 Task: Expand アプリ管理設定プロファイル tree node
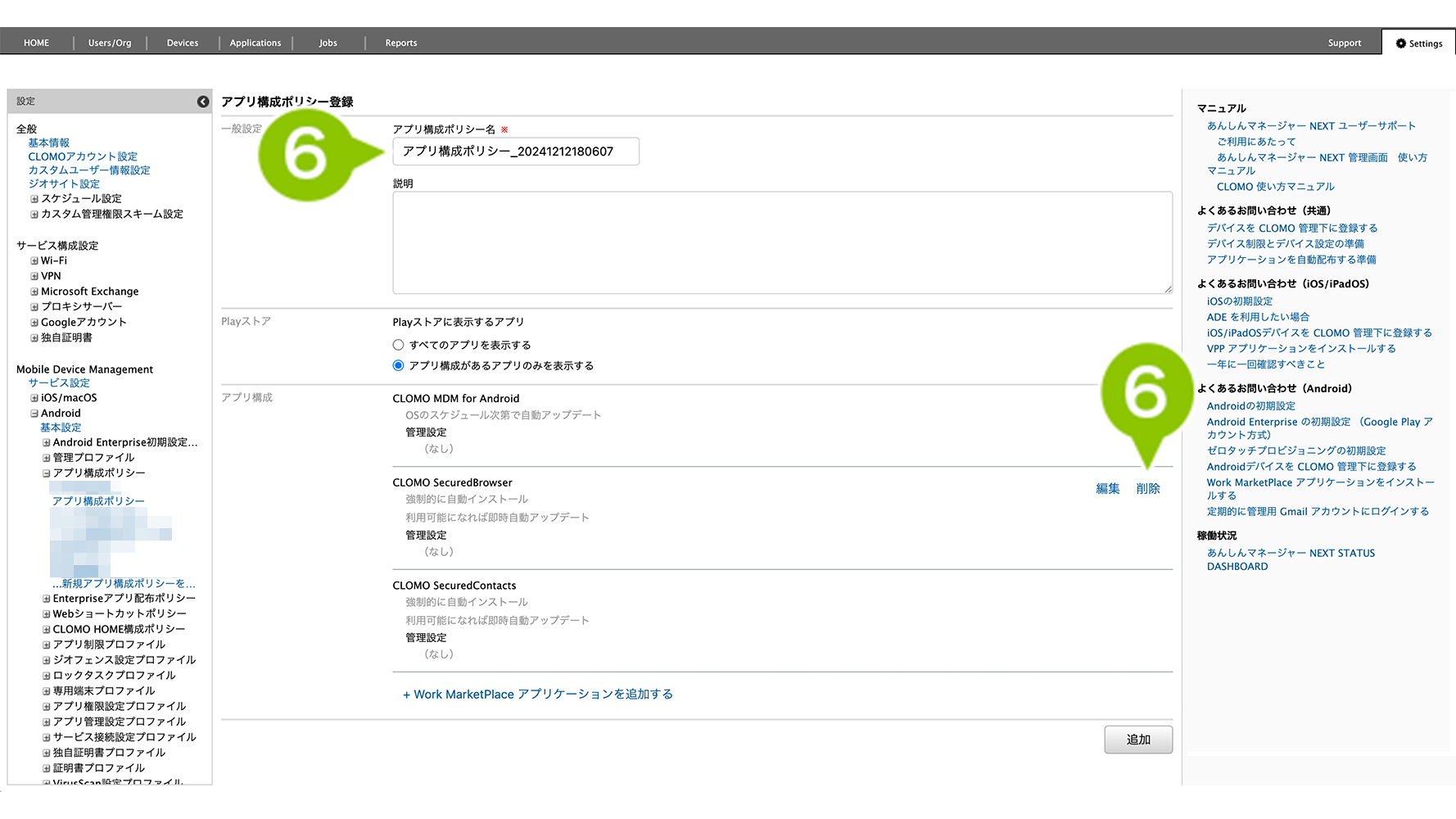click(47, 722)
